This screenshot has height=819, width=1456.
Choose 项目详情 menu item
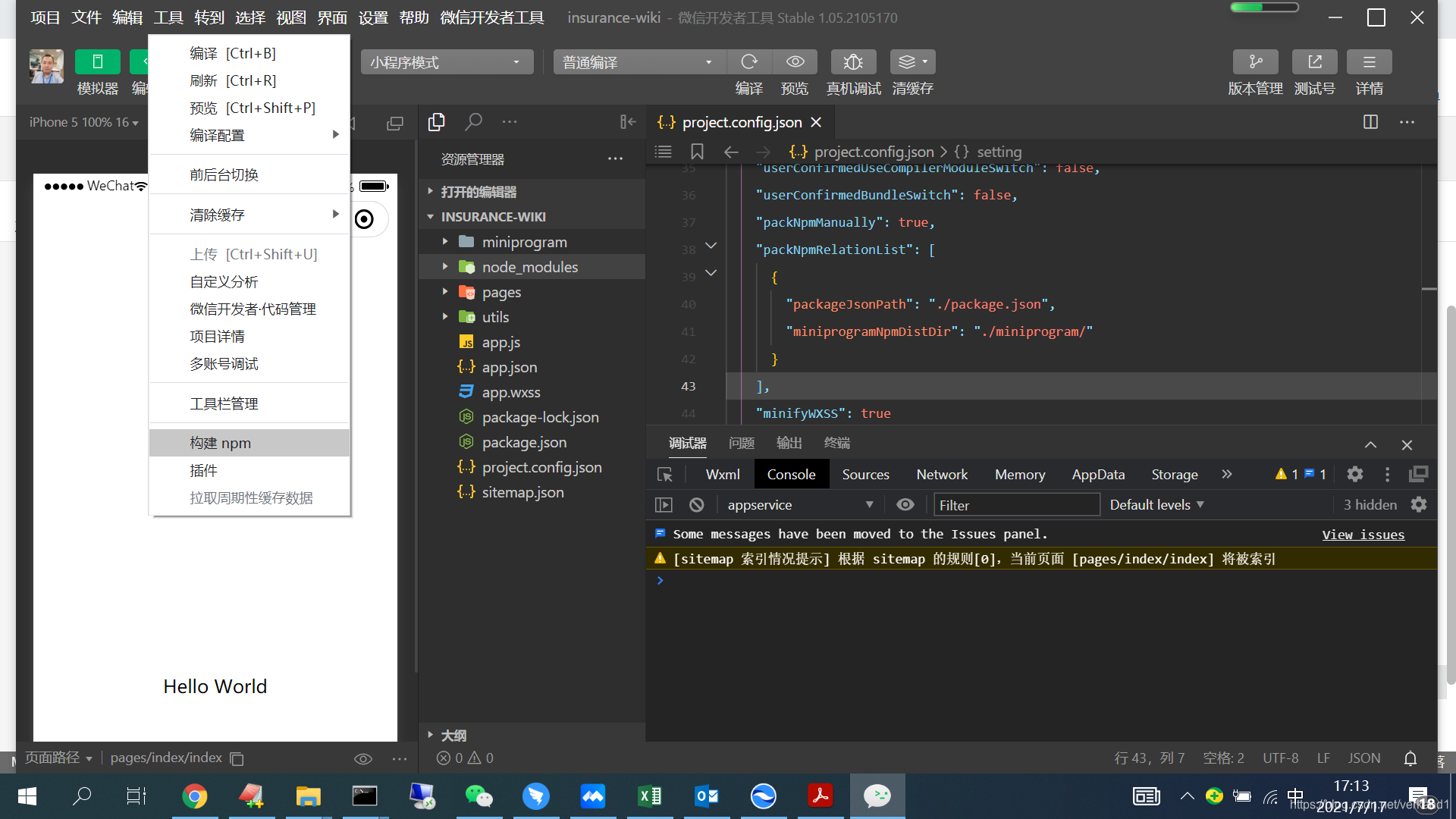[249, 337]
